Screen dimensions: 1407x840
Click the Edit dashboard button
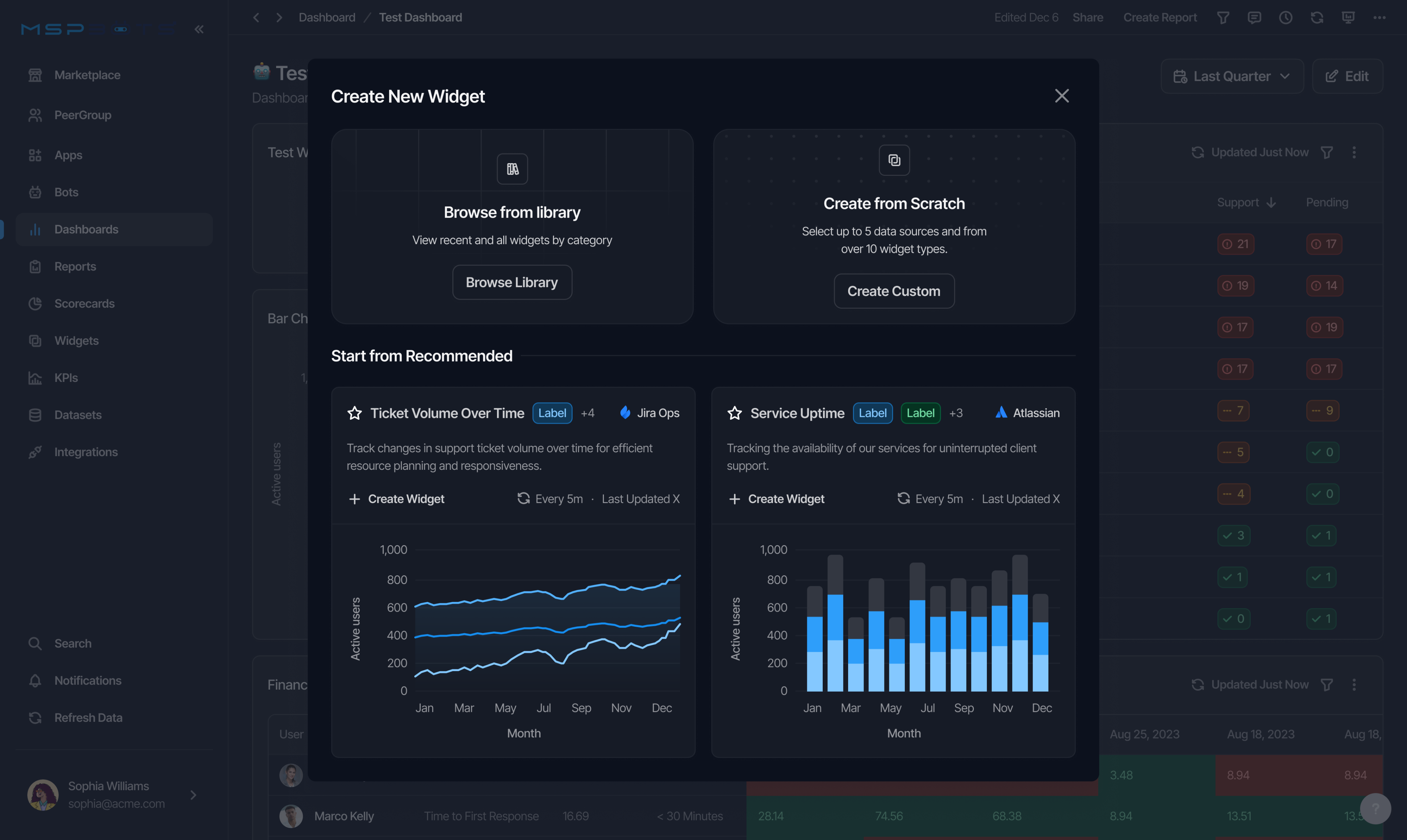coord(1347,76)
